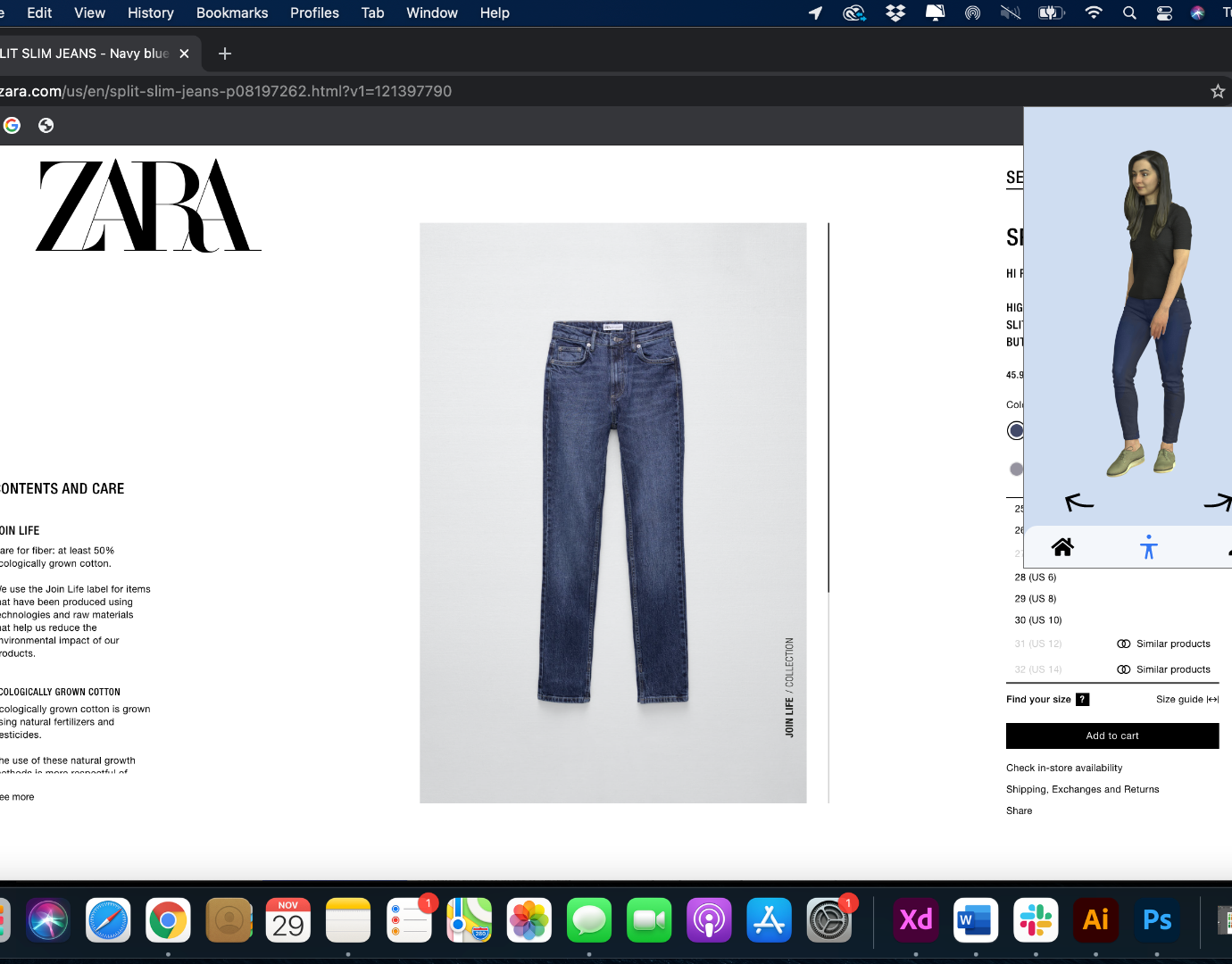1232x964 pixels.
Task: Open Slack from the dock
Action: (x=1036, y=920)
